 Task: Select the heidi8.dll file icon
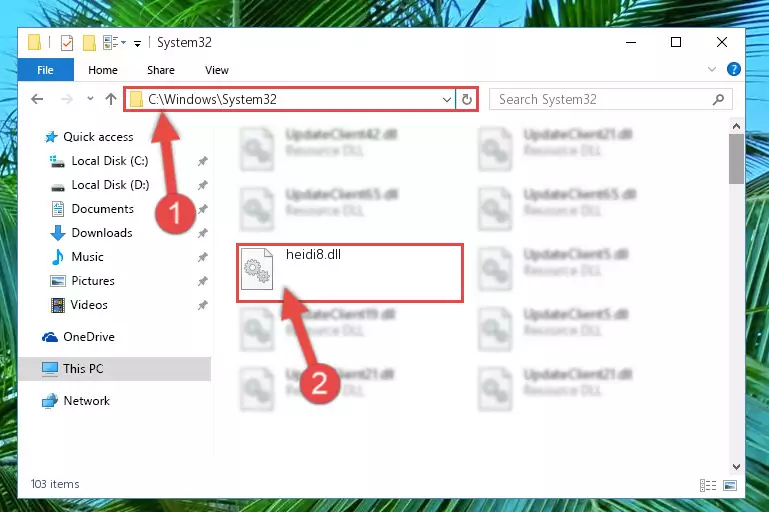257,270
